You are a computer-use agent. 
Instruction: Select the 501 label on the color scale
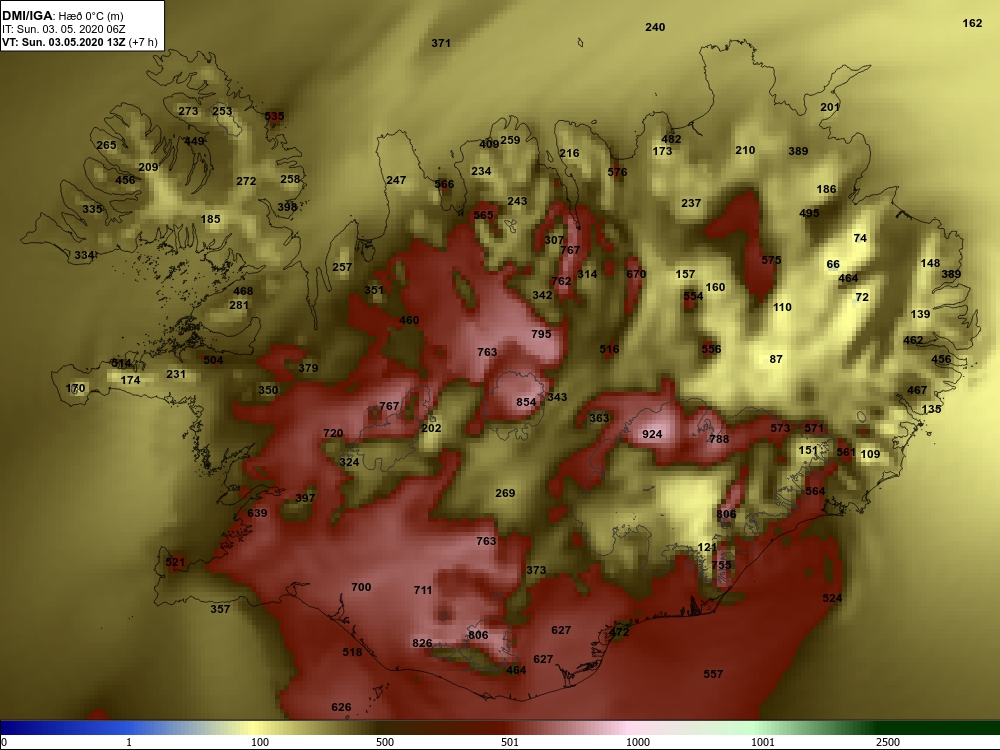click(x=510, y=742)
